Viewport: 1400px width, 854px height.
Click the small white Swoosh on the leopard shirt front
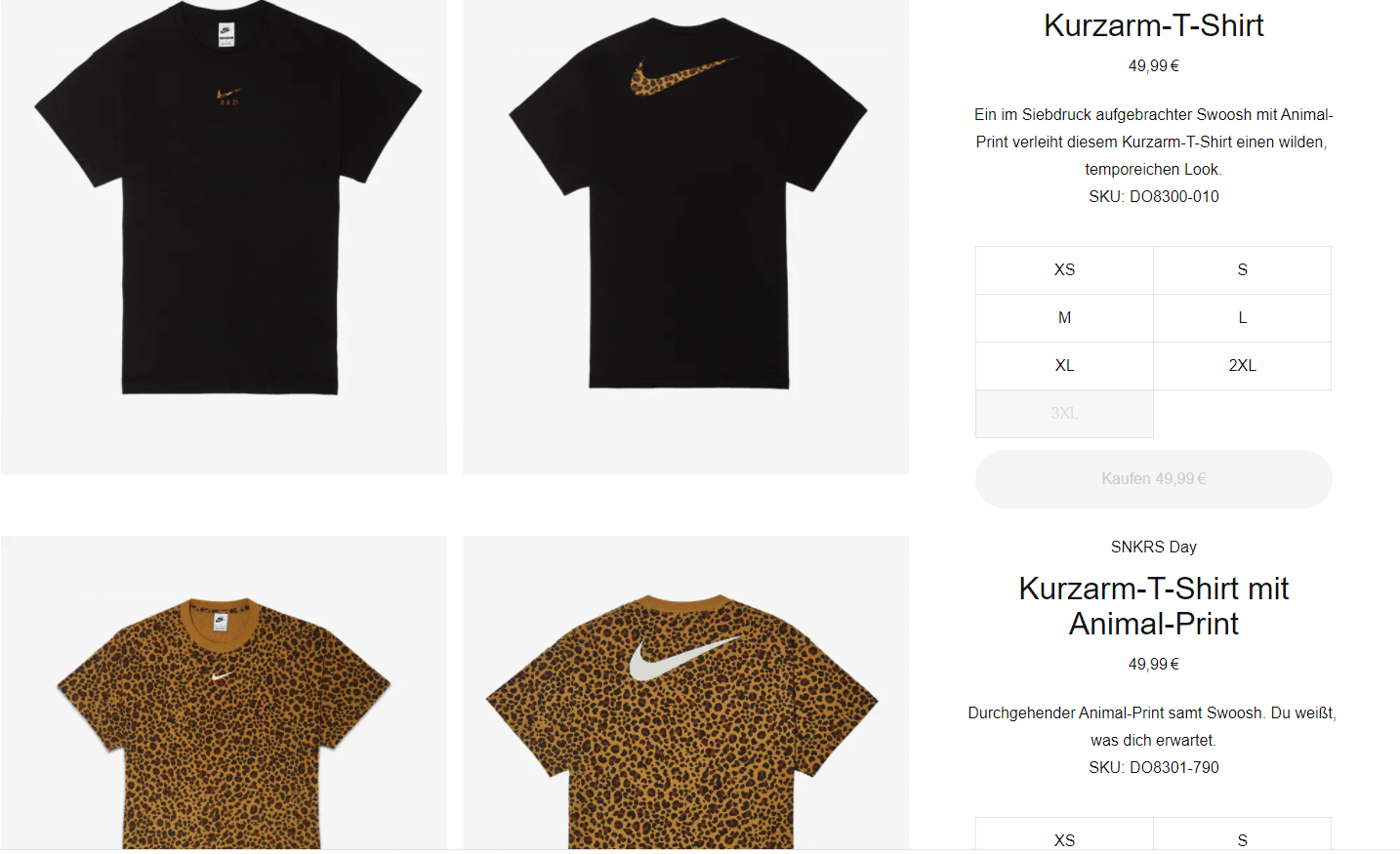(222, 675)
